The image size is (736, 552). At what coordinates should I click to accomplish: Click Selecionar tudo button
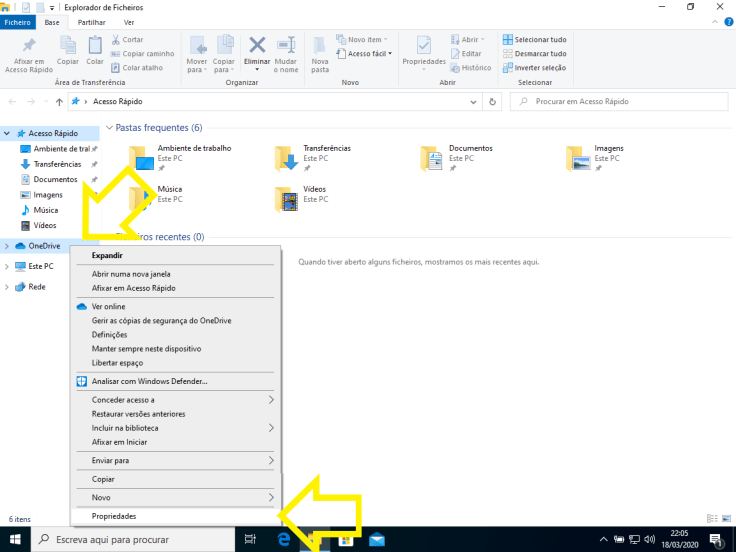coord(534,39)
